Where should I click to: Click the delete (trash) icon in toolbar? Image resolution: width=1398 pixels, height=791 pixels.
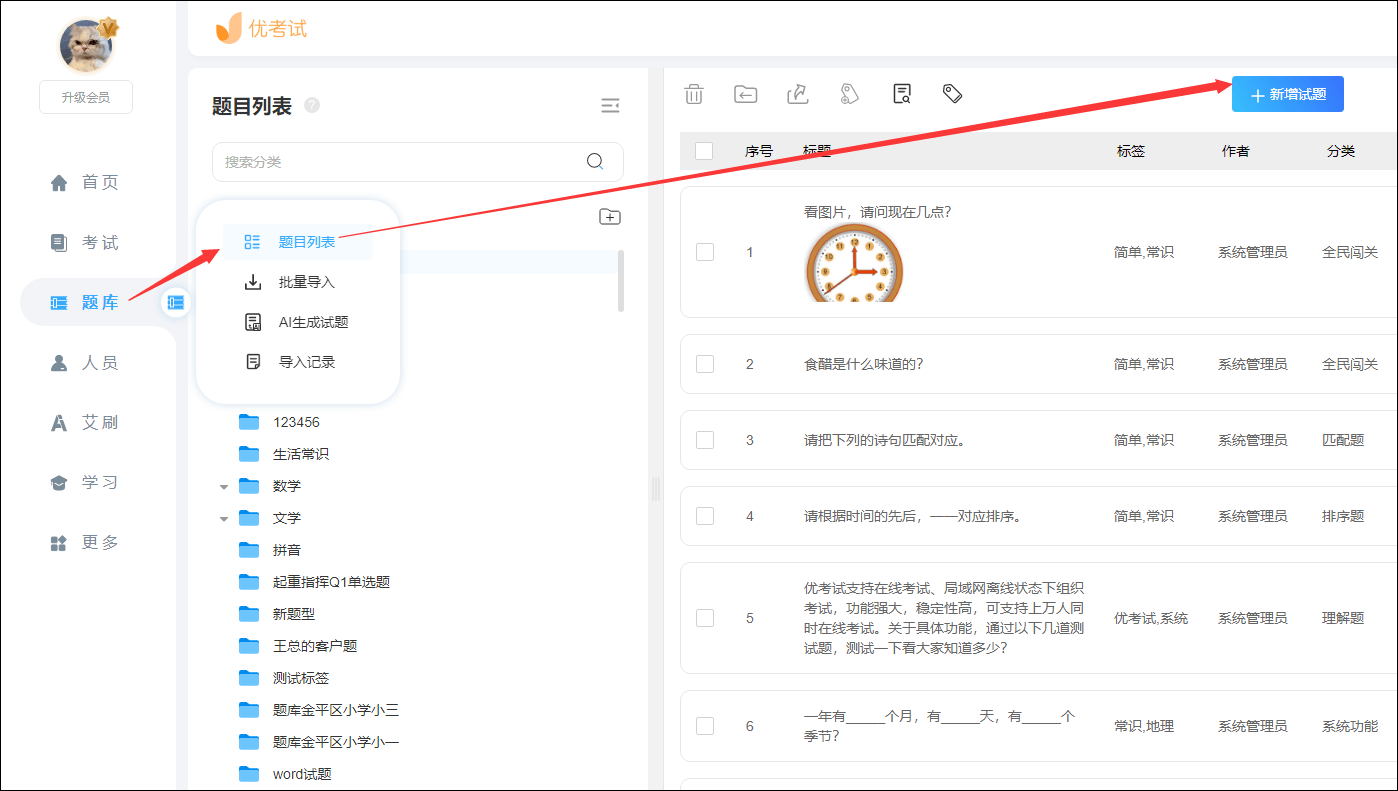click(695, 93)
